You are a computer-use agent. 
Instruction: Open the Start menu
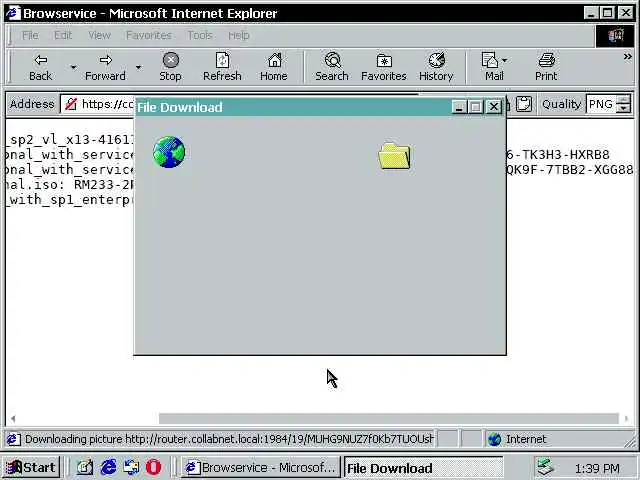31,467
